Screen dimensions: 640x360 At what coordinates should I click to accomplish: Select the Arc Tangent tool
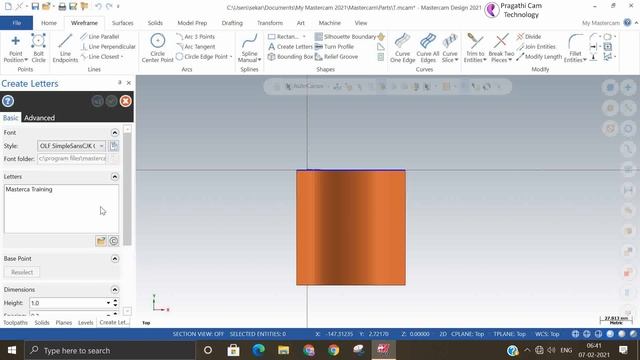[196, 47]
